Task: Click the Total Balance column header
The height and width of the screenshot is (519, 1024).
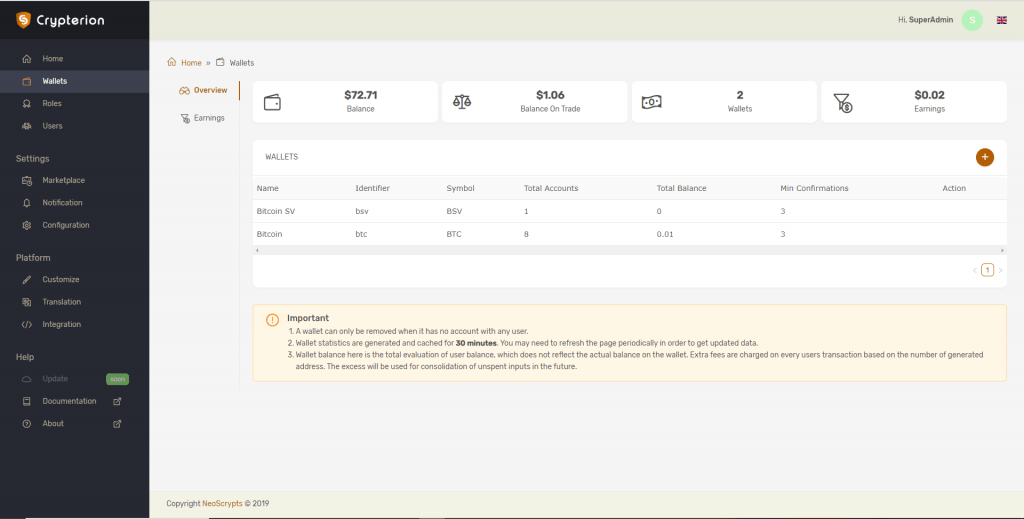Action: [x=681, y=188]
